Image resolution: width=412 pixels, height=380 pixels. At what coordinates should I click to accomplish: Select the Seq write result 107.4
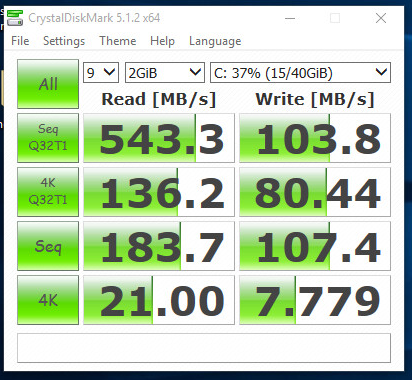coord(315,246)
